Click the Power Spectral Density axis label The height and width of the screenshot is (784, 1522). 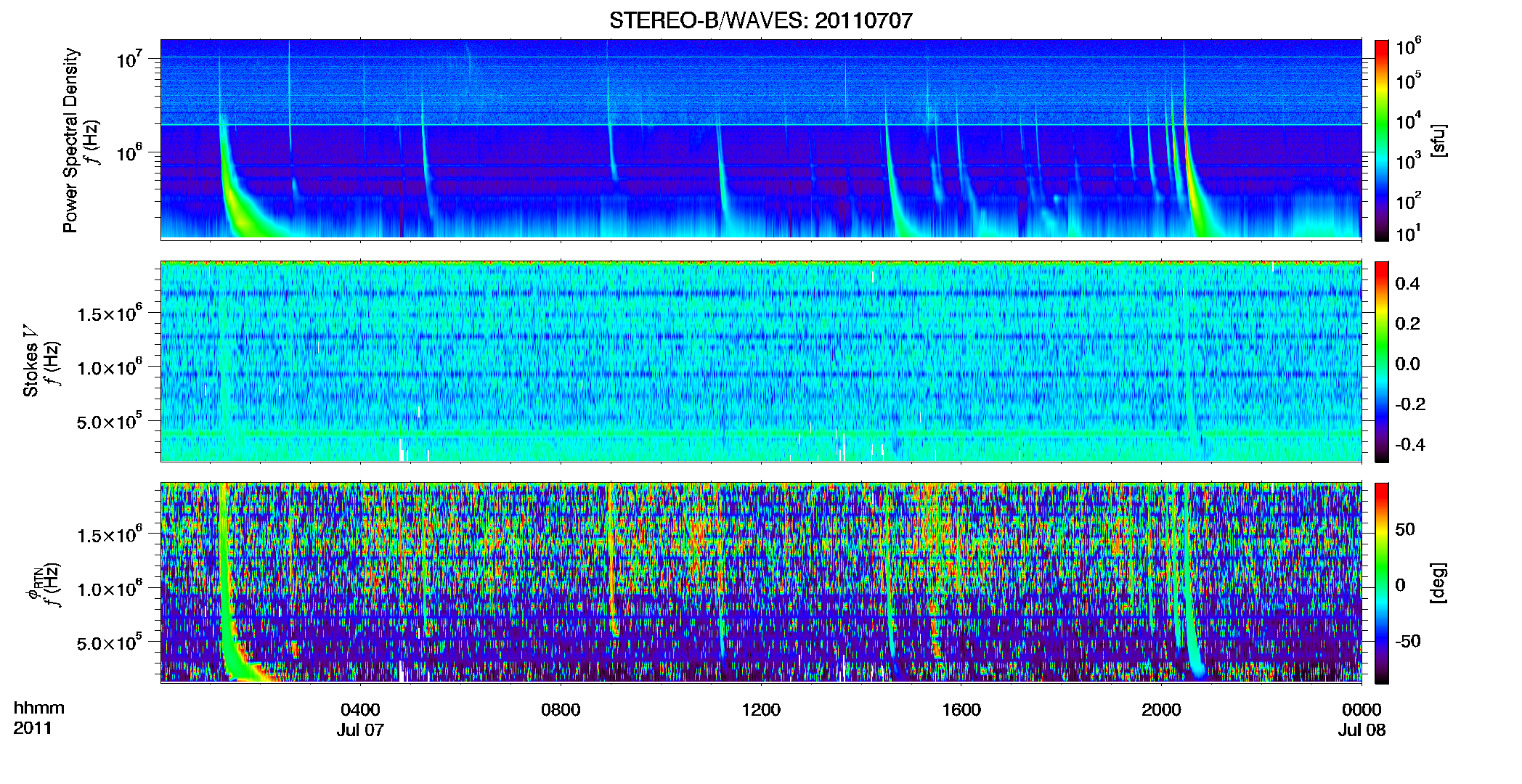point(70,140)
